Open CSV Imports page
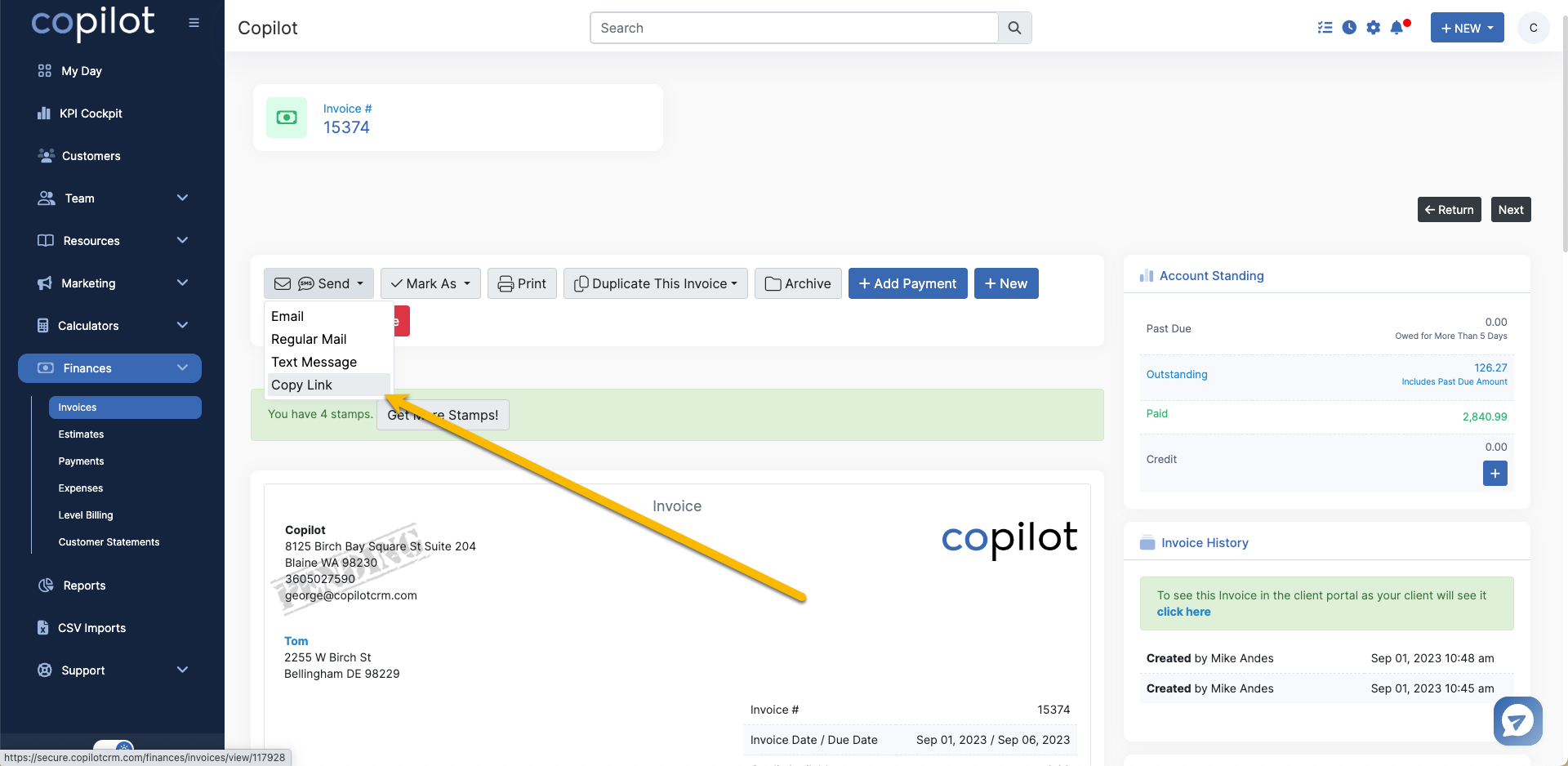 [x=91, y=628]
